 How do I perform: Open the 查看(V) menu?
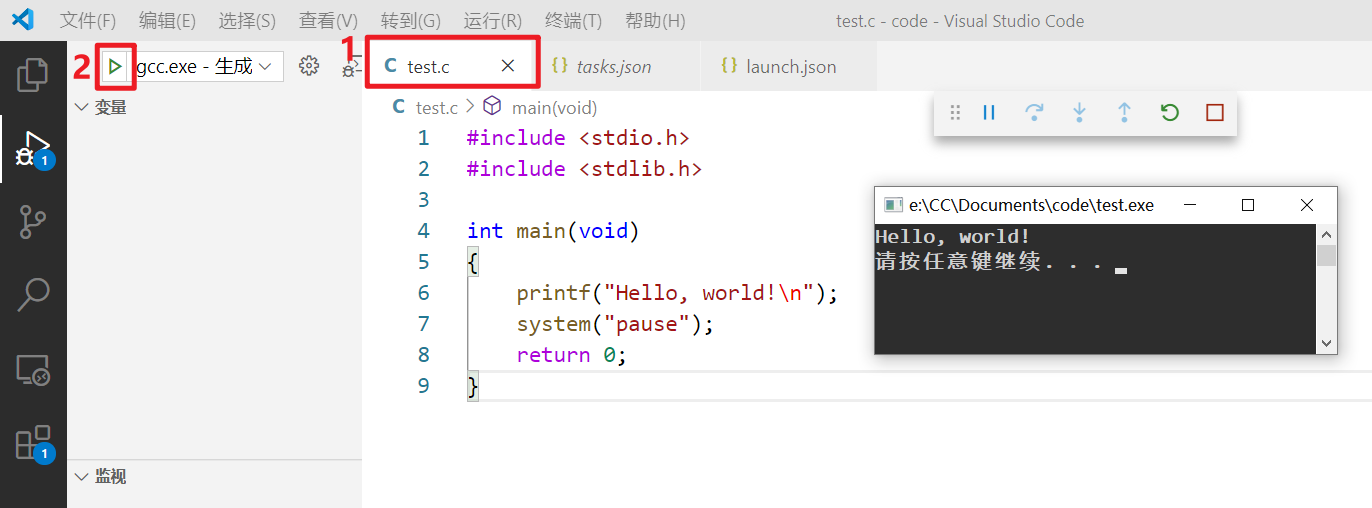click(x=328, y=20)
